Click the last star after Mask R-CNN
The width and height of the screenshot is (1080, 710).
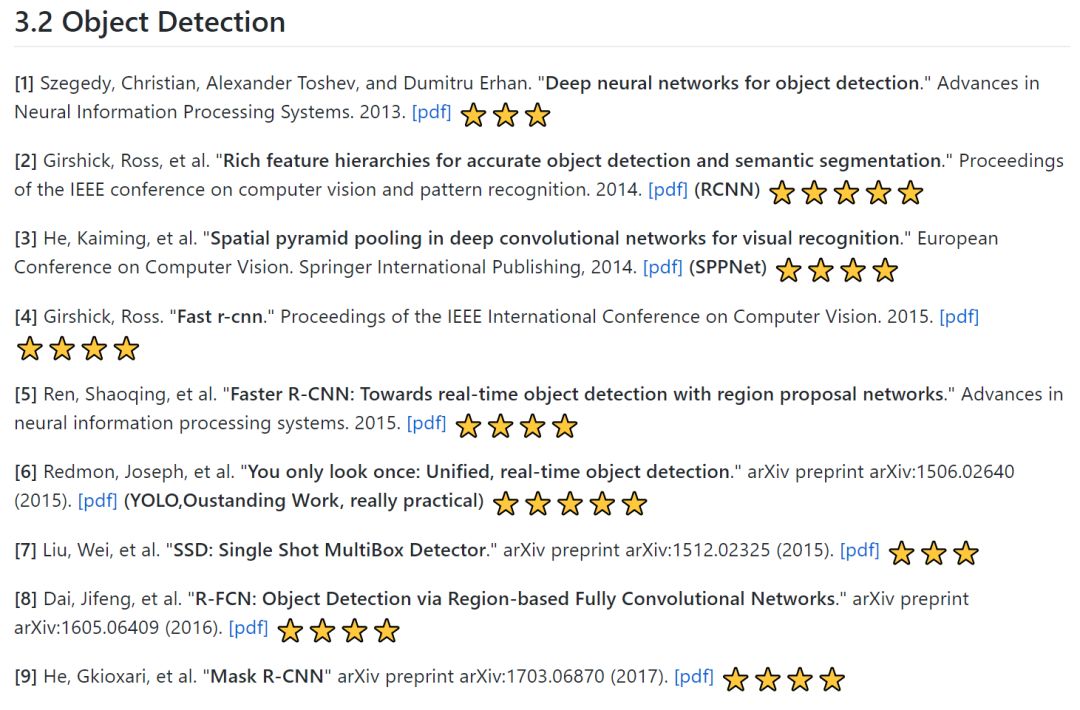(x=831, y=680)
